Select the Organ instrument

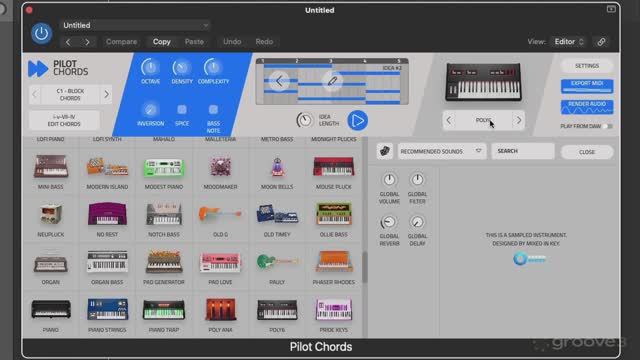pyautogui.click(x=51, y=267)
